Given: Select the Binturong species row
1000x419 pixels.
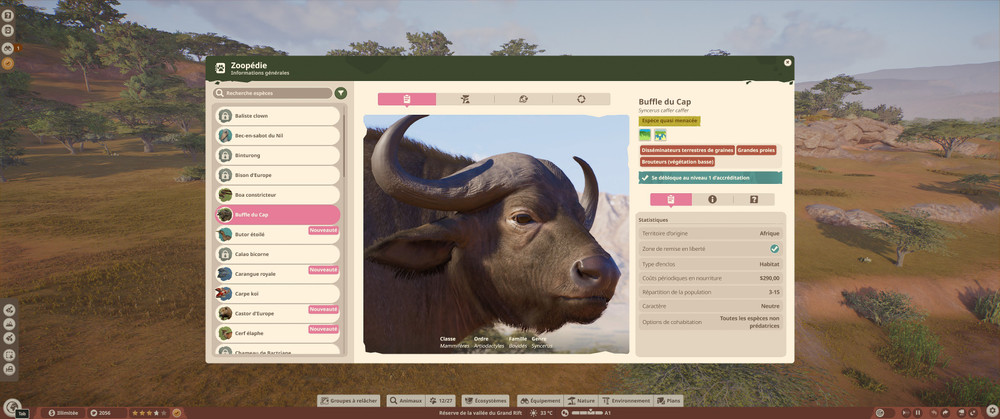Looking at the screenshot, I should [x=277, y=156].
